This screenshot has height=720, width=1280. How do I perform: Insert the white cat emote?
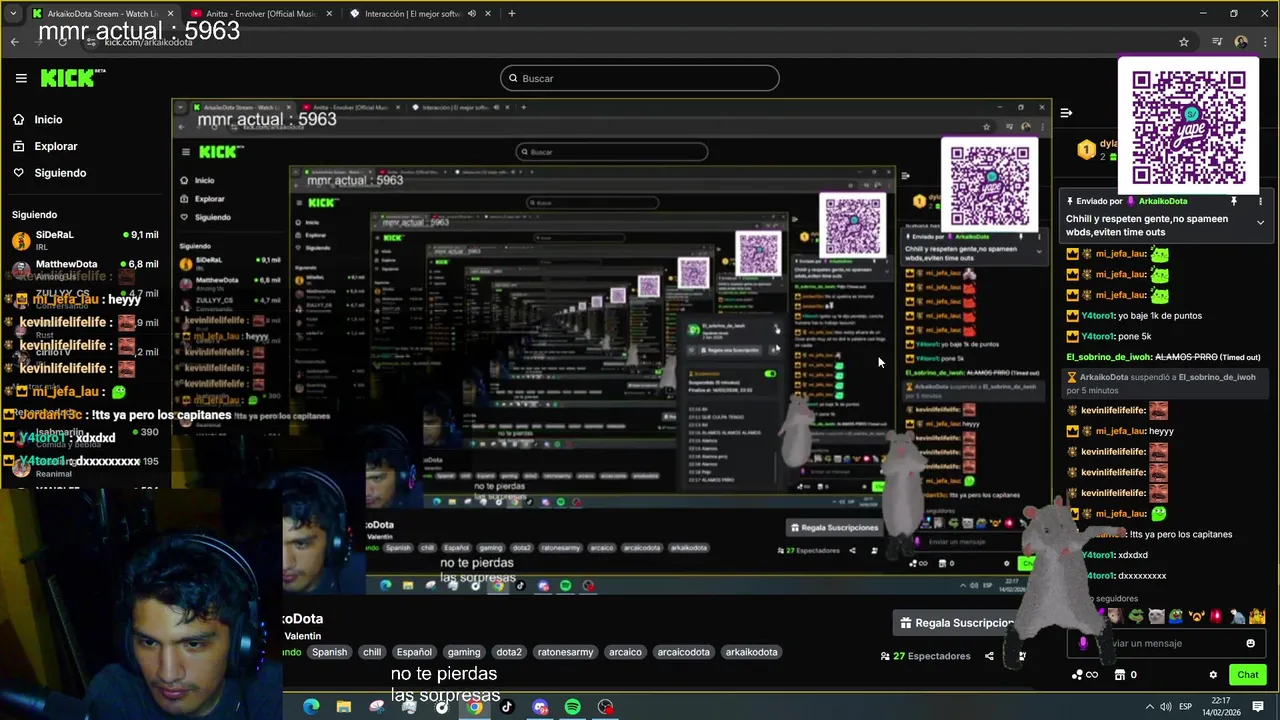click(x=1156, y=616)
